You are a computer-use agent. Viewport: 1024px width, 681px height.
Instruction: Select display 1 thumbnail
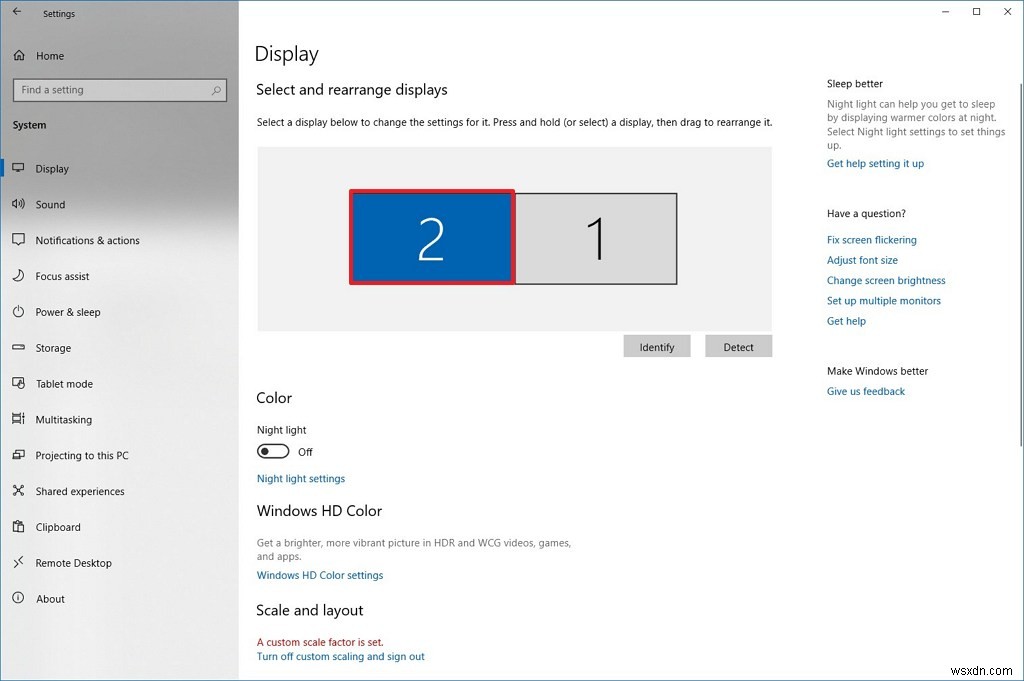tap(596, 238)
